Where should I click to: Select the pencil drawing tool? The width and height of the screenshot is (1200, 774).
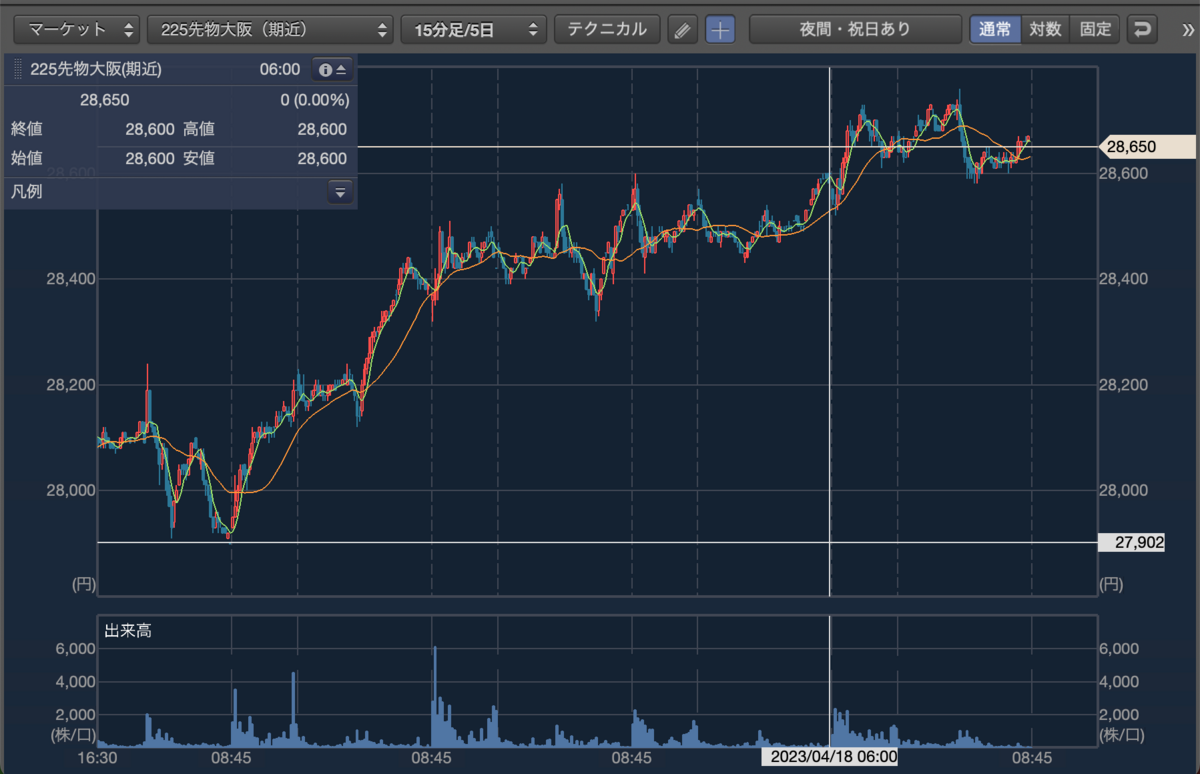[683, 29]
